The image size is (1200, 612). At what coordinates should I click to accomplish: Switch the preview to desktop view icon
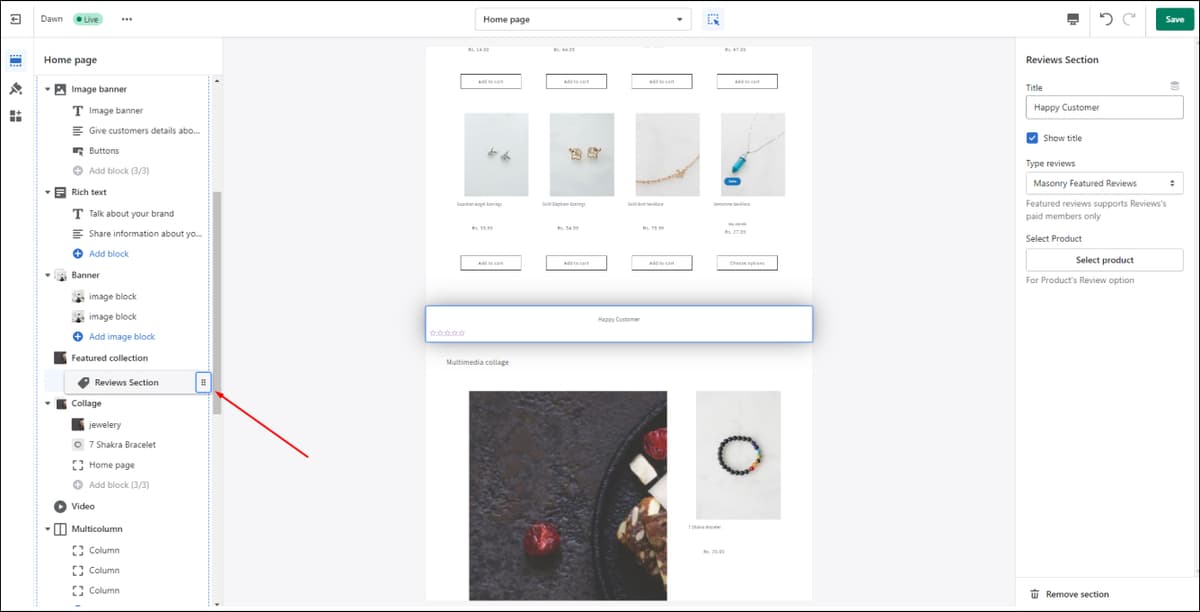pos(1073,19)
